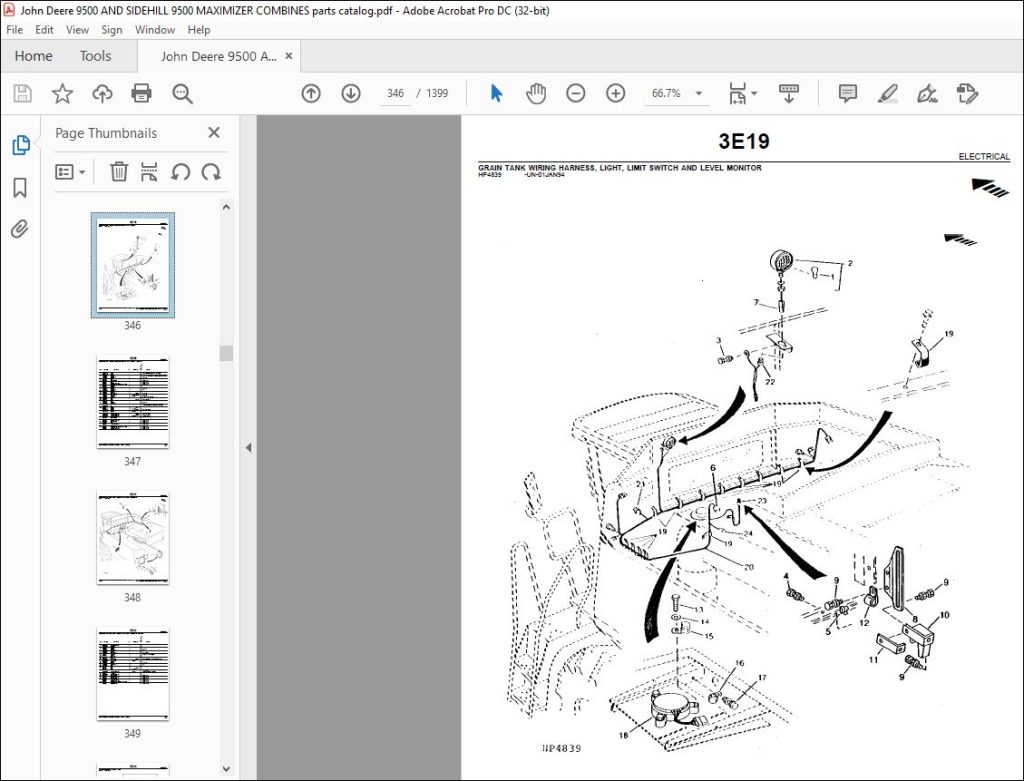Go to the next page with the down arrow
Image resolution: width=1024 pixels, height=781 pixels.
point(351,93)
